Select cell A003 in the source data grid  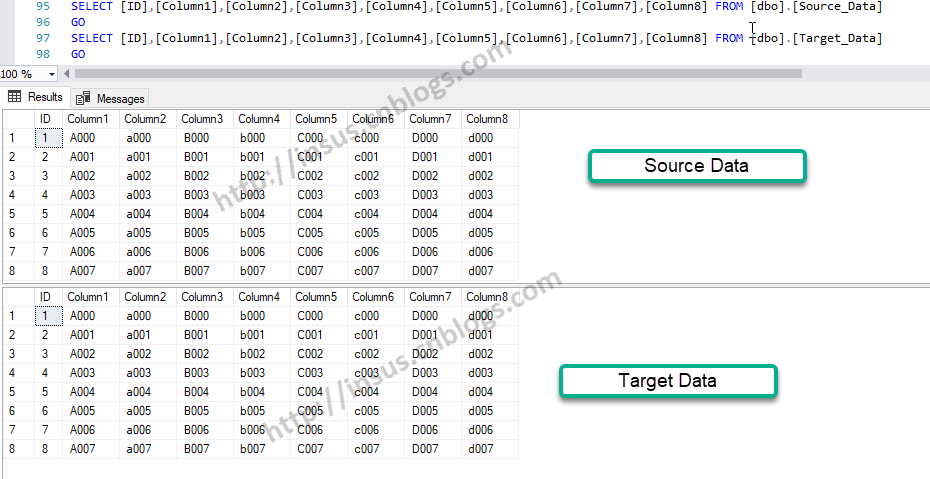tap(83, 195)
